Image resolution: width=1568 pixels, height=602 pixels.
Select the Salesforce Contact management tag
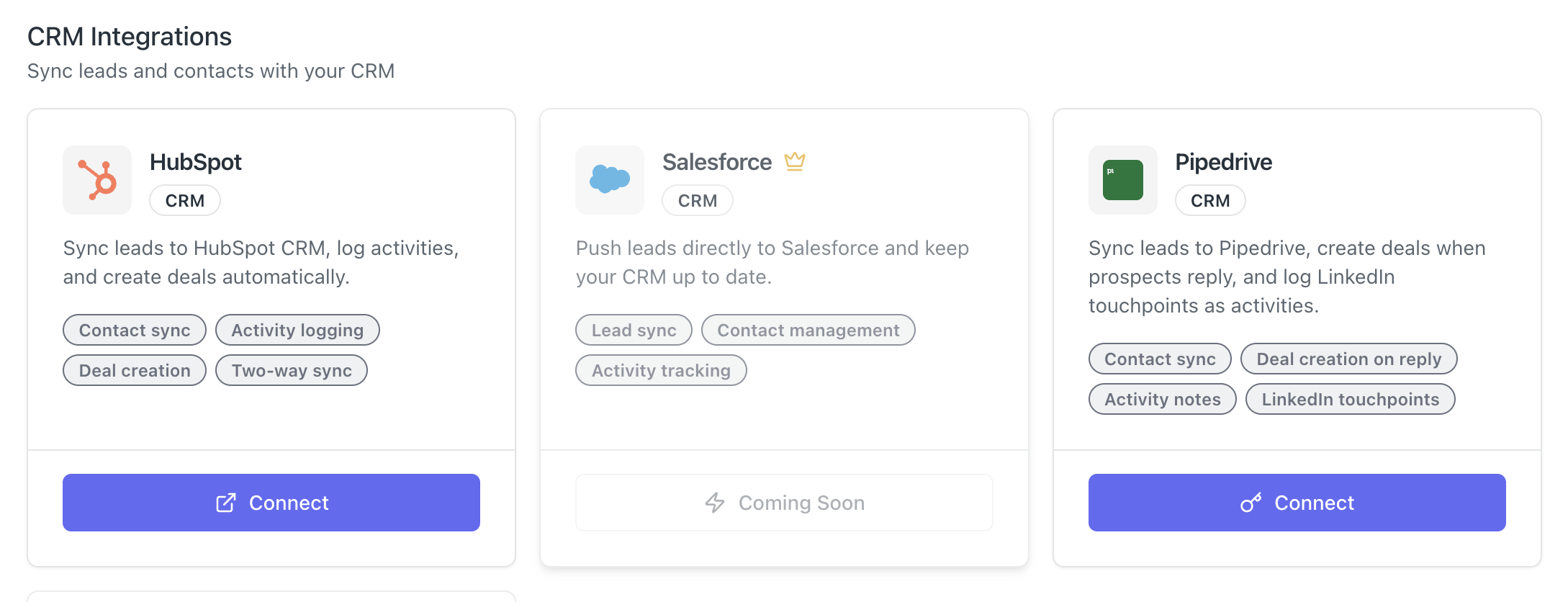click(x=808, y=331)
